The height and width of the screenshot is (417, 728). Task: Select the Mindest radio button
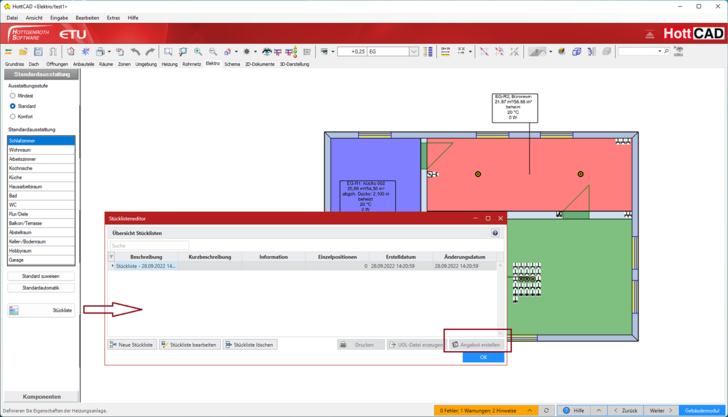click(13, 96)
